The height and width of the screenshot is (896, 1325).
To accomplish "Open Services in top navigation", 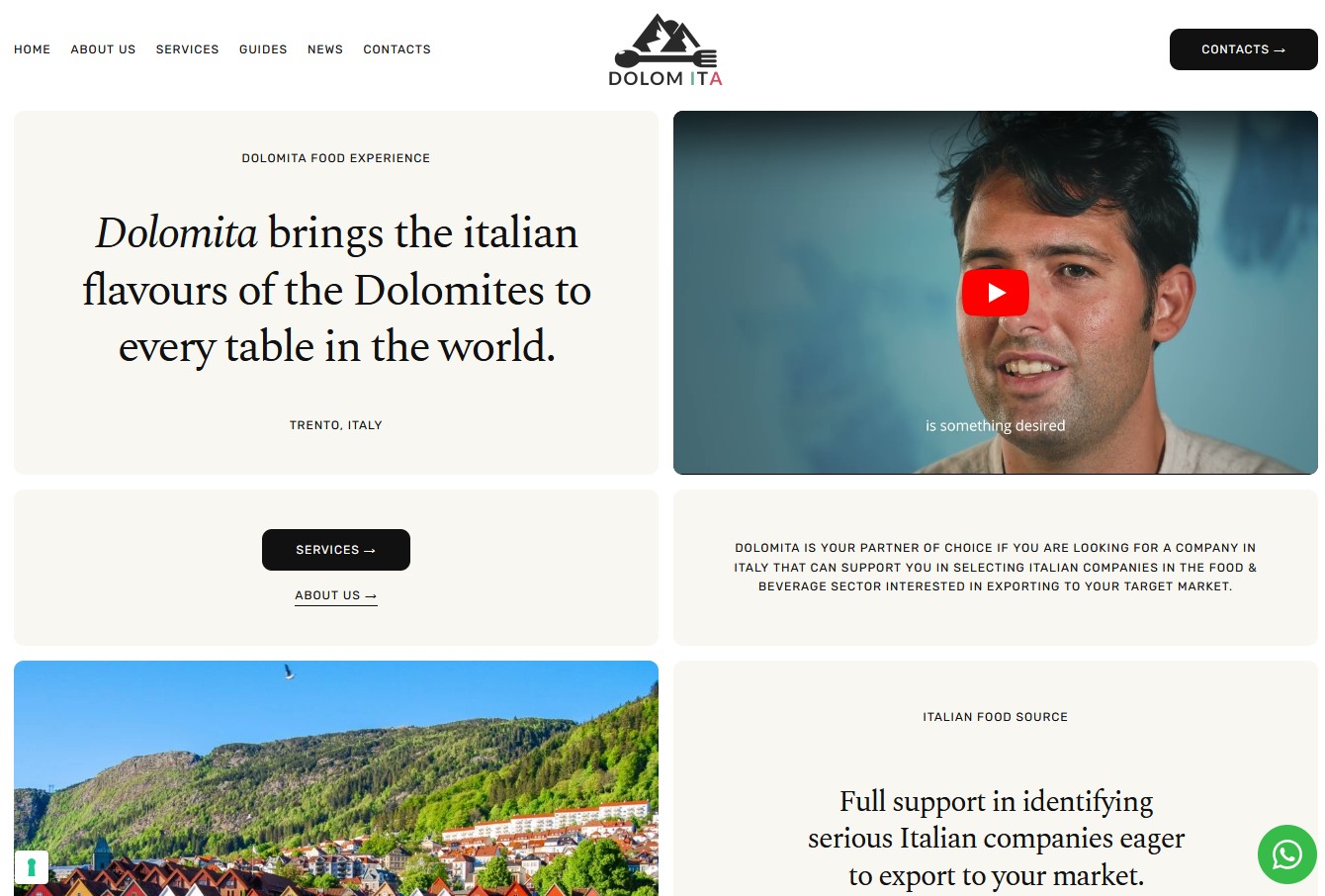I will pyautogui.click(x=188, y=49).
